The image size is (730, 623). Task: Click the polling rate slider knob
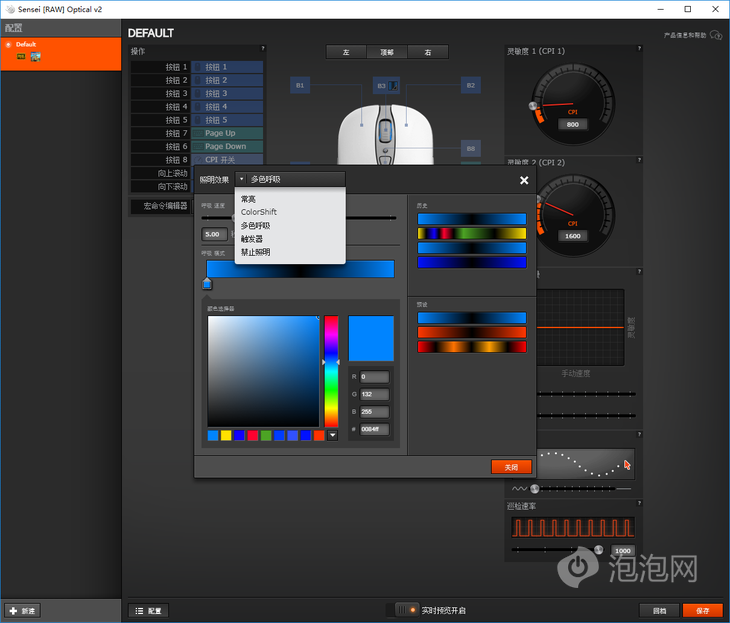(598, 550)
